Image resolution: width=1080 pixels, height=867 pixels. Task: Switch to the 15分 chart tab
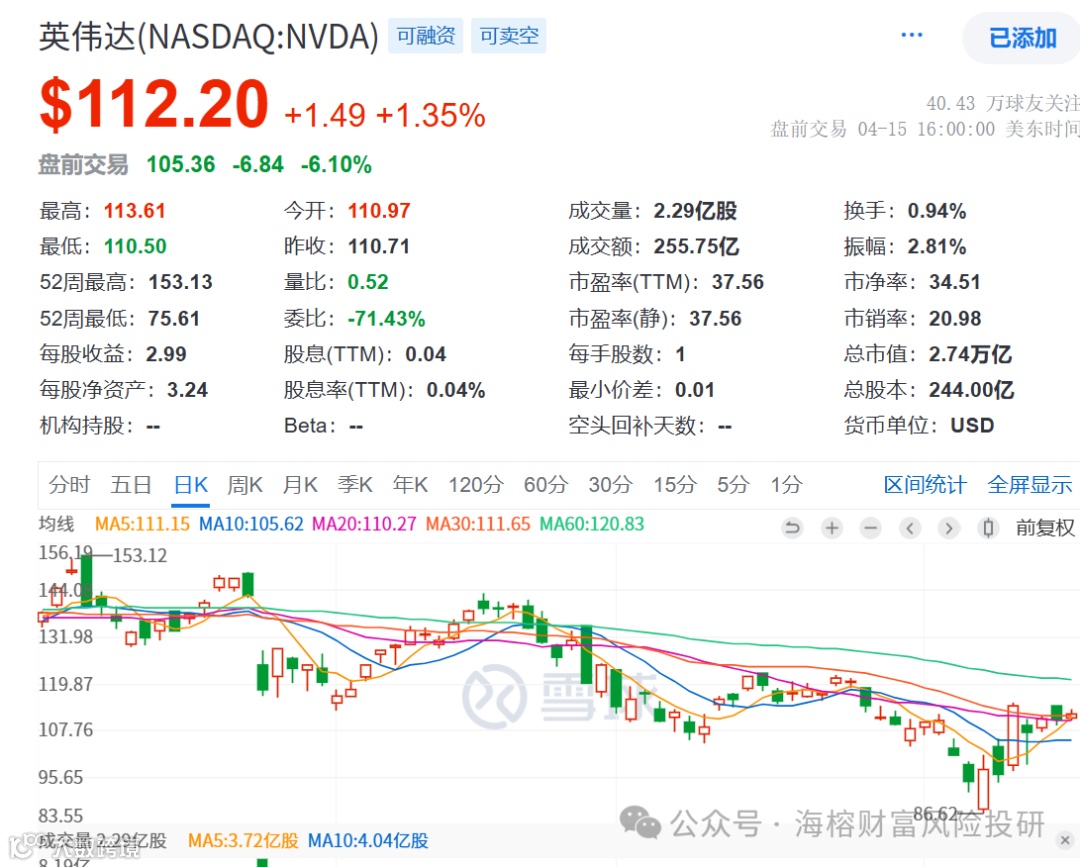[675, 485]
